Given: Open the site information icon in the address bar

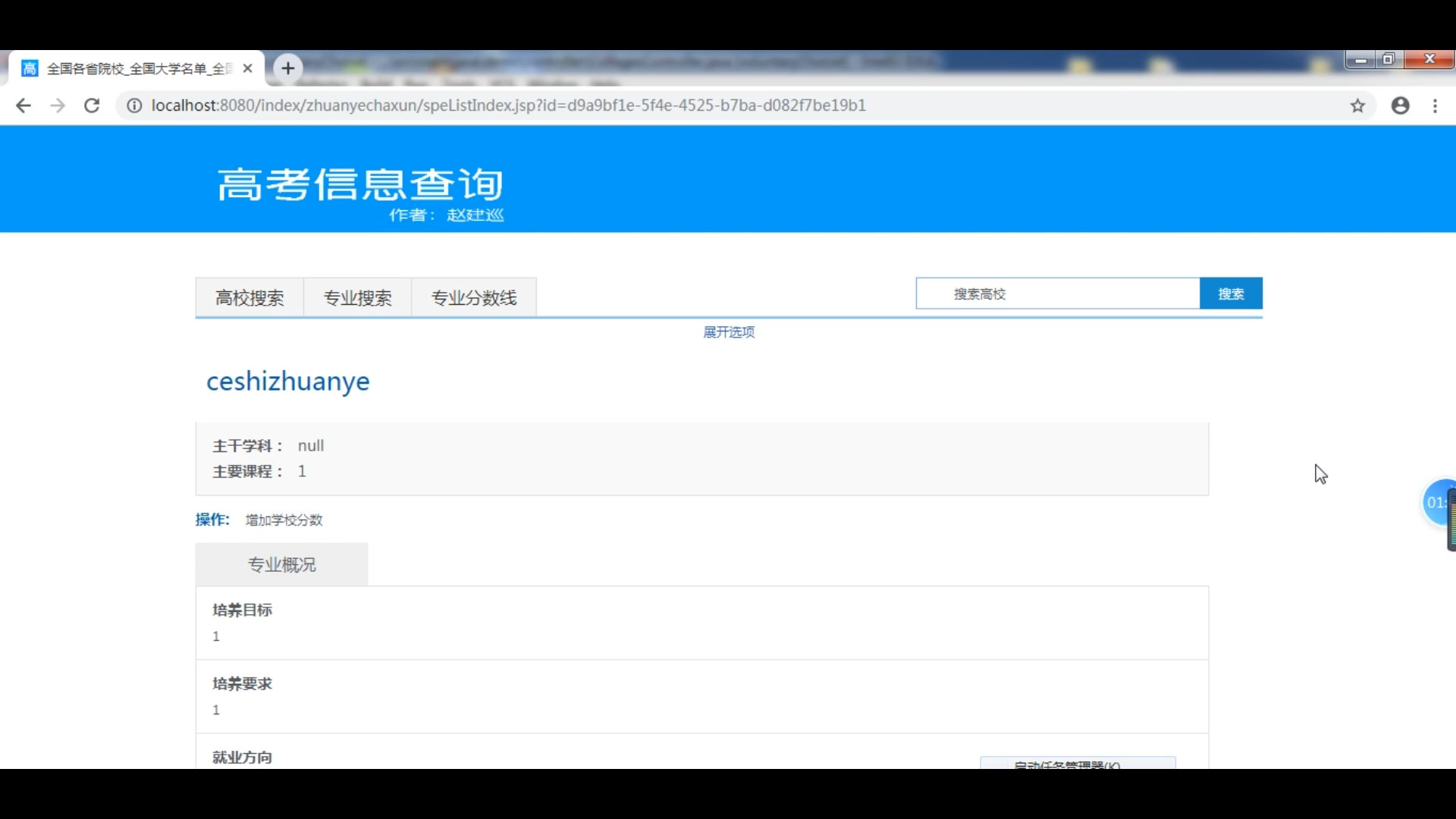Looking at the screenshot, I should (134, 105).
